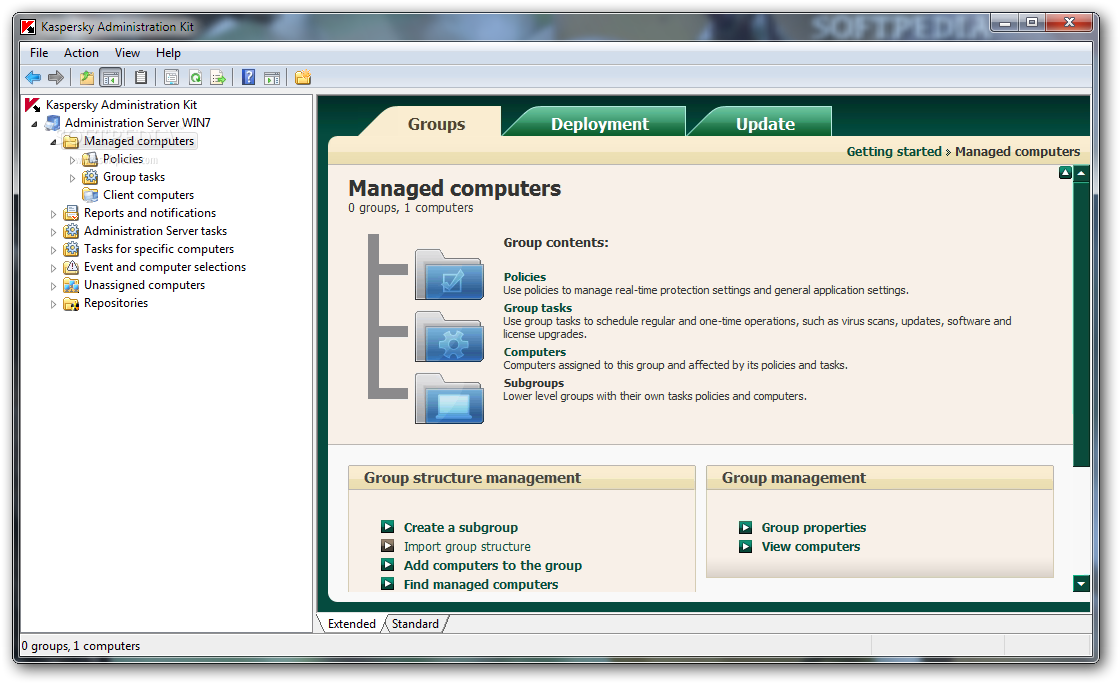Select Tasks for specific computers tree item
This screenshot has height=684, width=1120.
(159, 249)
